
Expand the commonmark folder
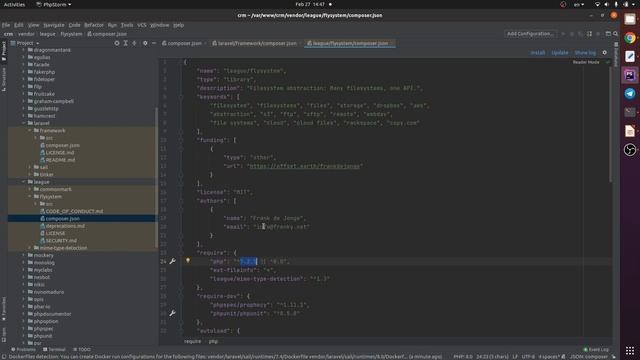click(30, 189)
